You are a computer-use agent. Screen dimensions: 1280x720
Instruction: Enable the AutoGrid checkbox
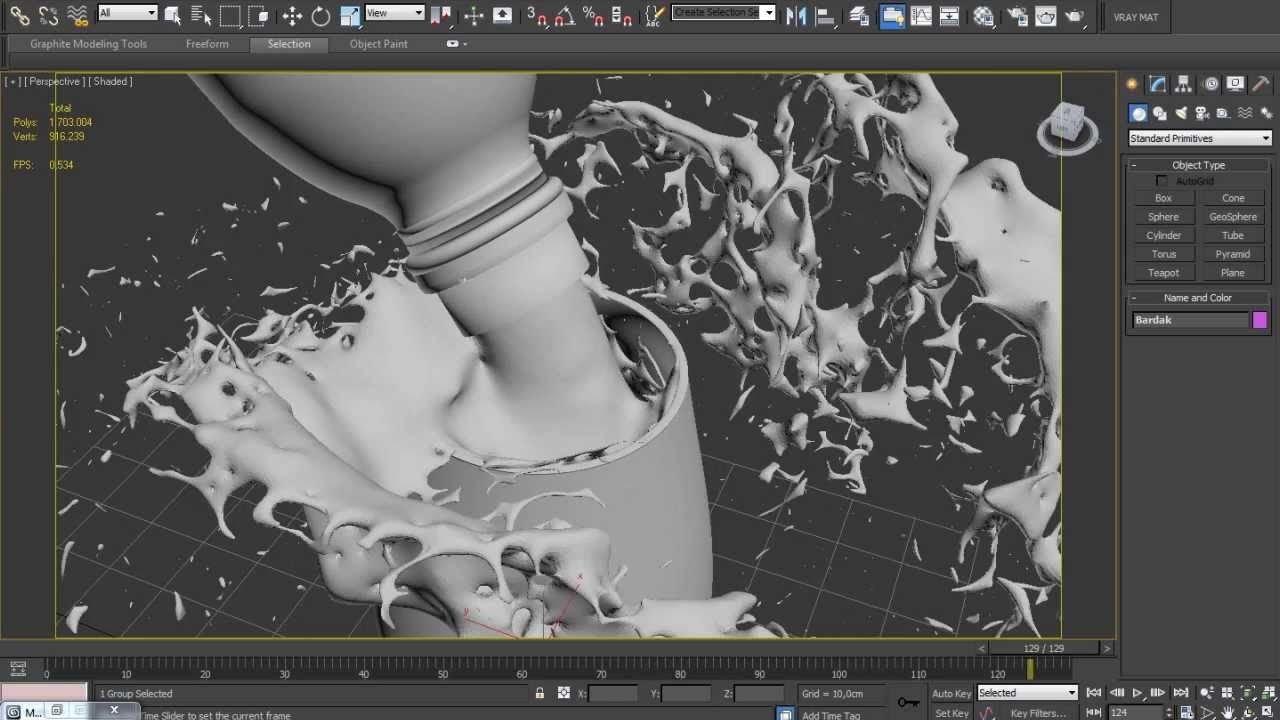[x=1161, y=181]
